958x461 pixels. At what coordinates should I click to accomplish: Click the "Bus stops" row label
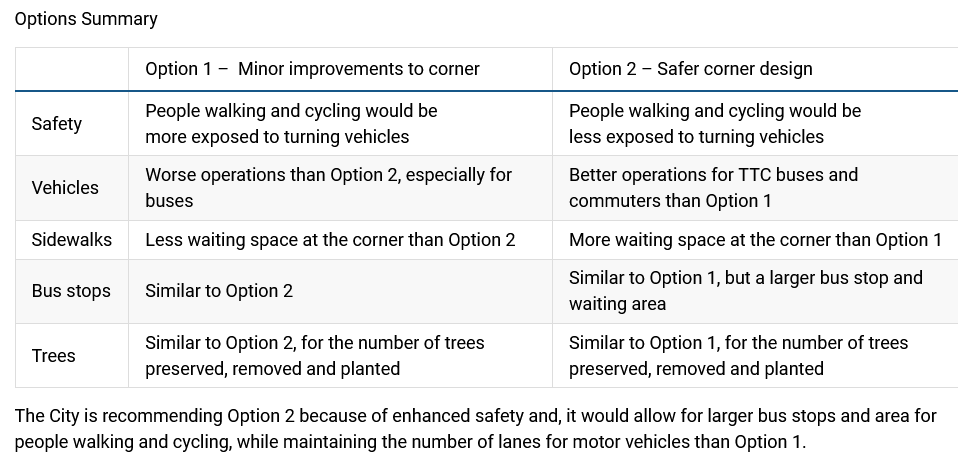(x=71, y=291)
